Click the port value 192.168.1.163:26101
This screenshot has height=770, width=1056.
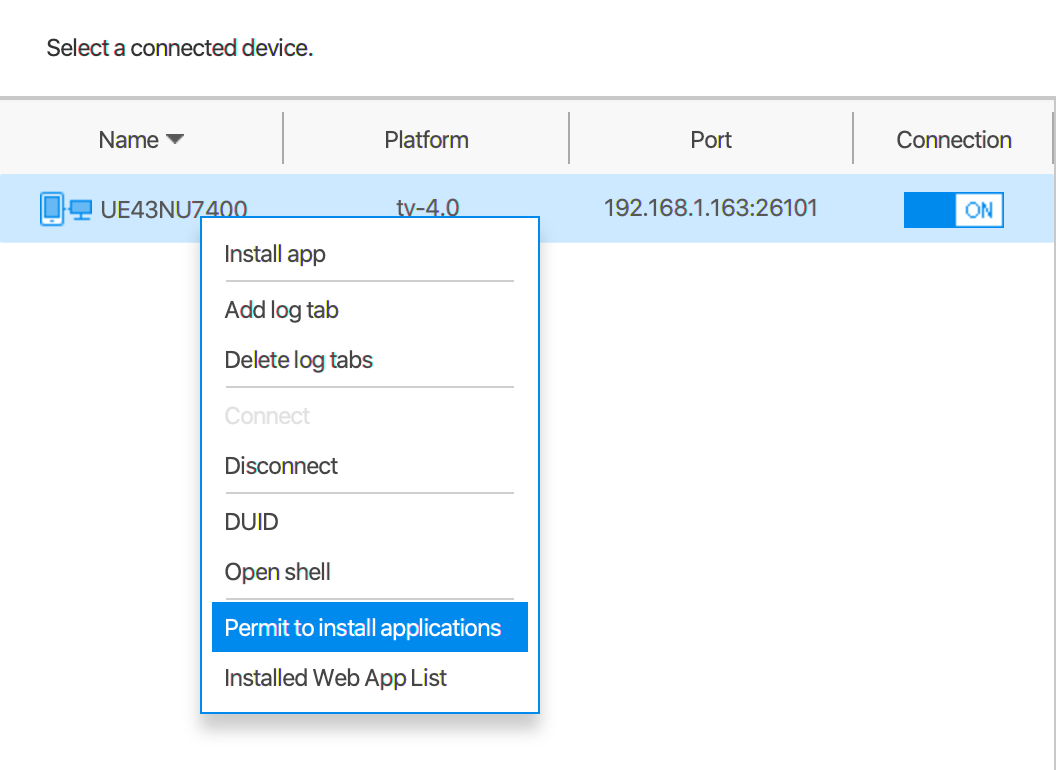pos(711,208)
